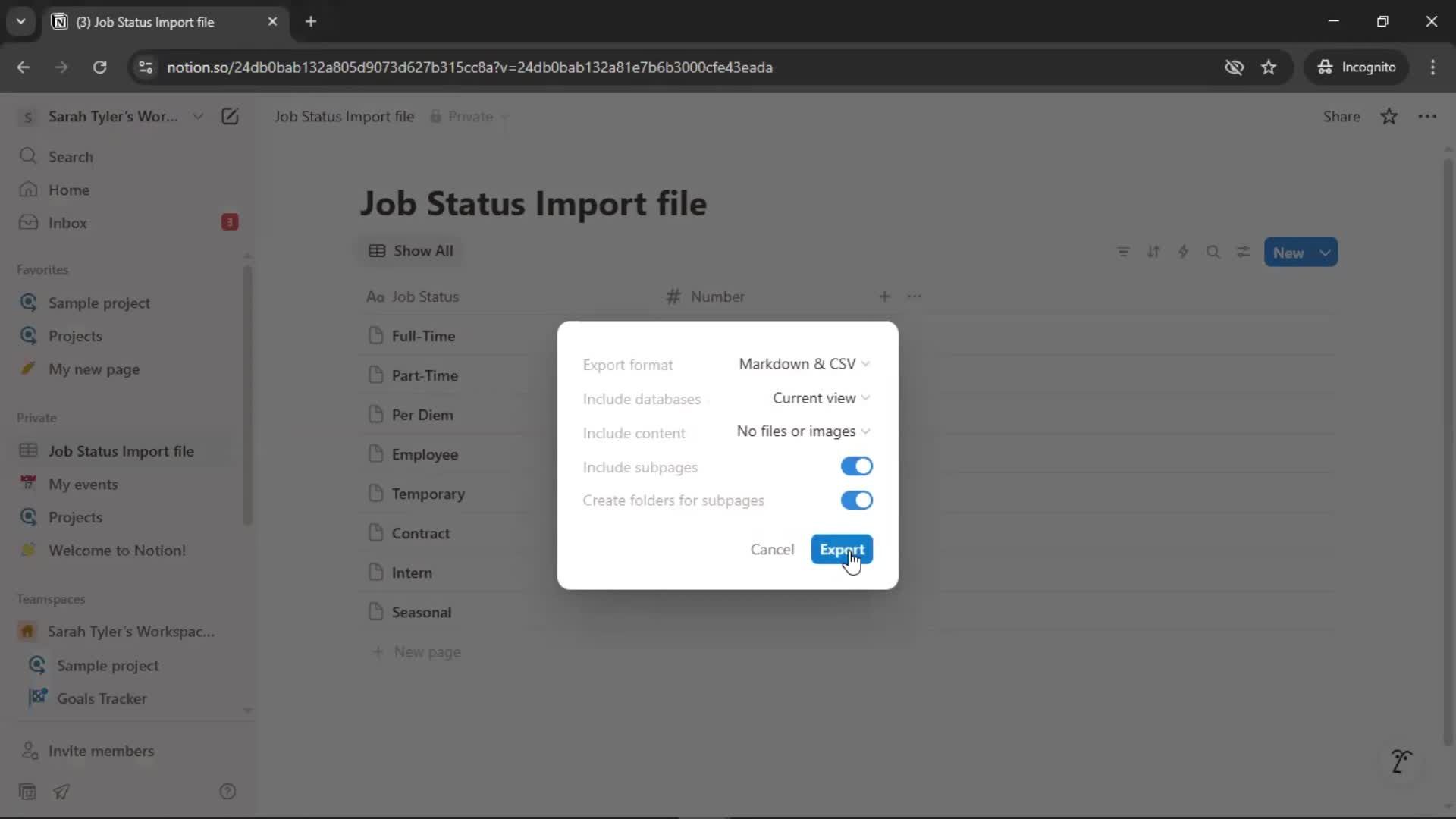Click the Inbox notification badge

(x=229, y=222)
